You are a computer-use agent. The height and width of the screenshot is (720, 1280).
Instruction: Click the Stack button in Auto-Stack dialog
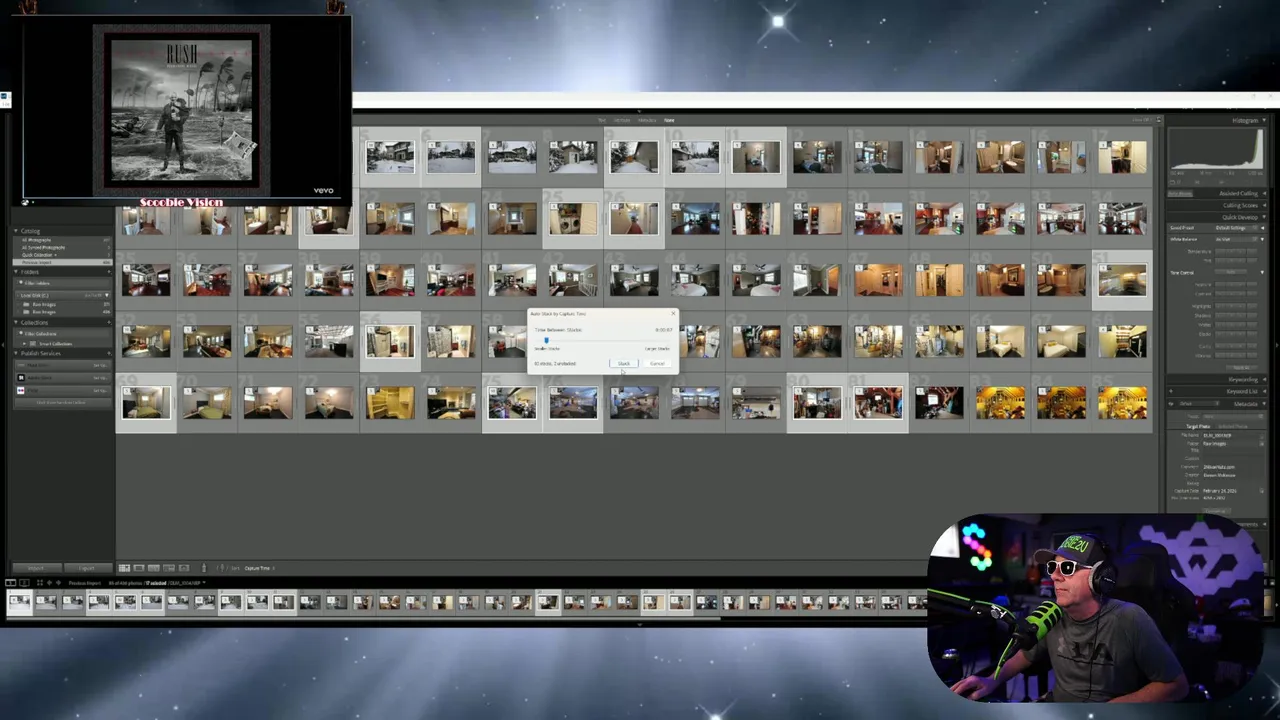coord(624,363)
